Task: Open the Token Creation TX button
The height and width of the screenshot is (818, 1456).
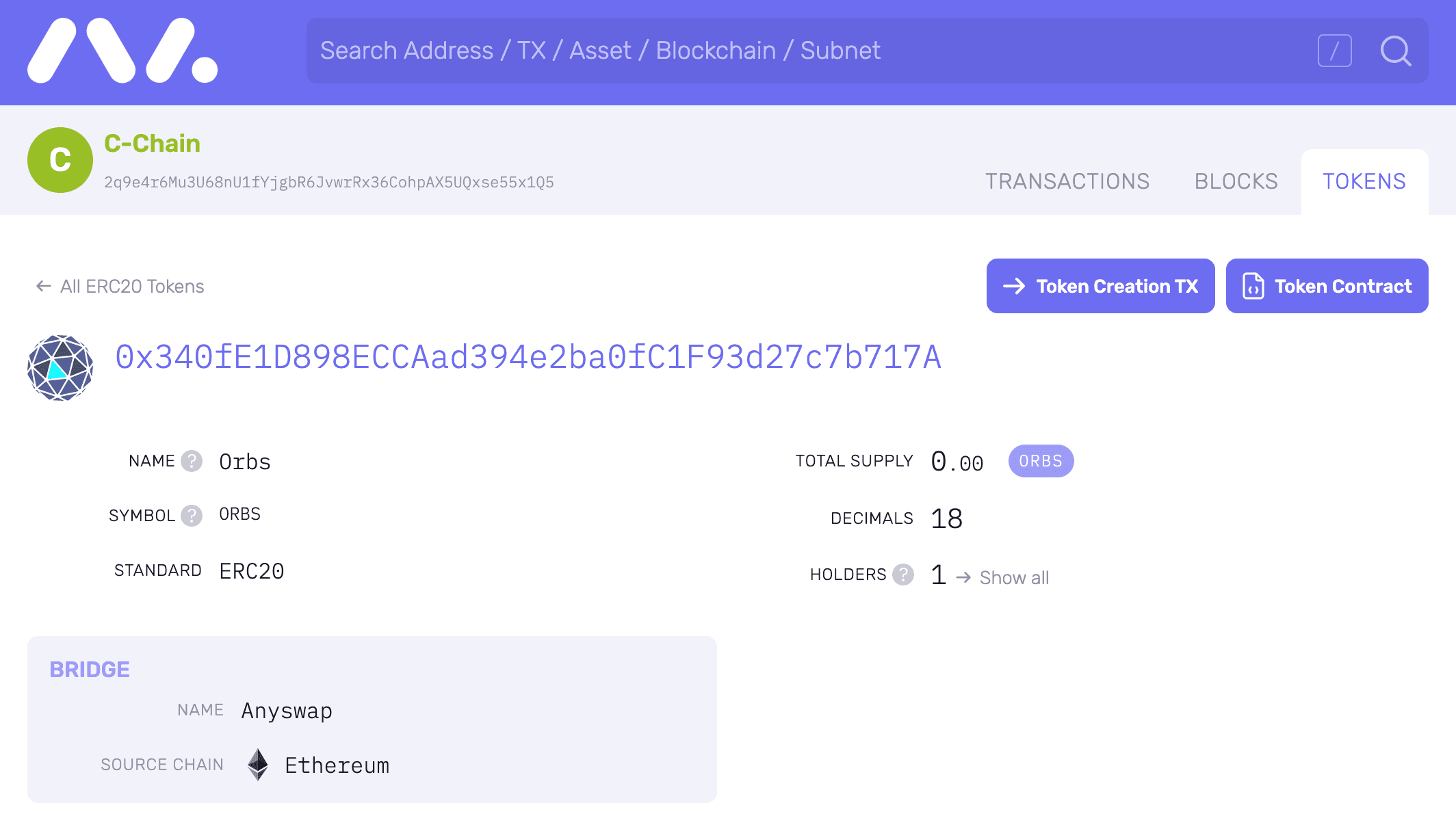Action: [x=1101, y=286]
